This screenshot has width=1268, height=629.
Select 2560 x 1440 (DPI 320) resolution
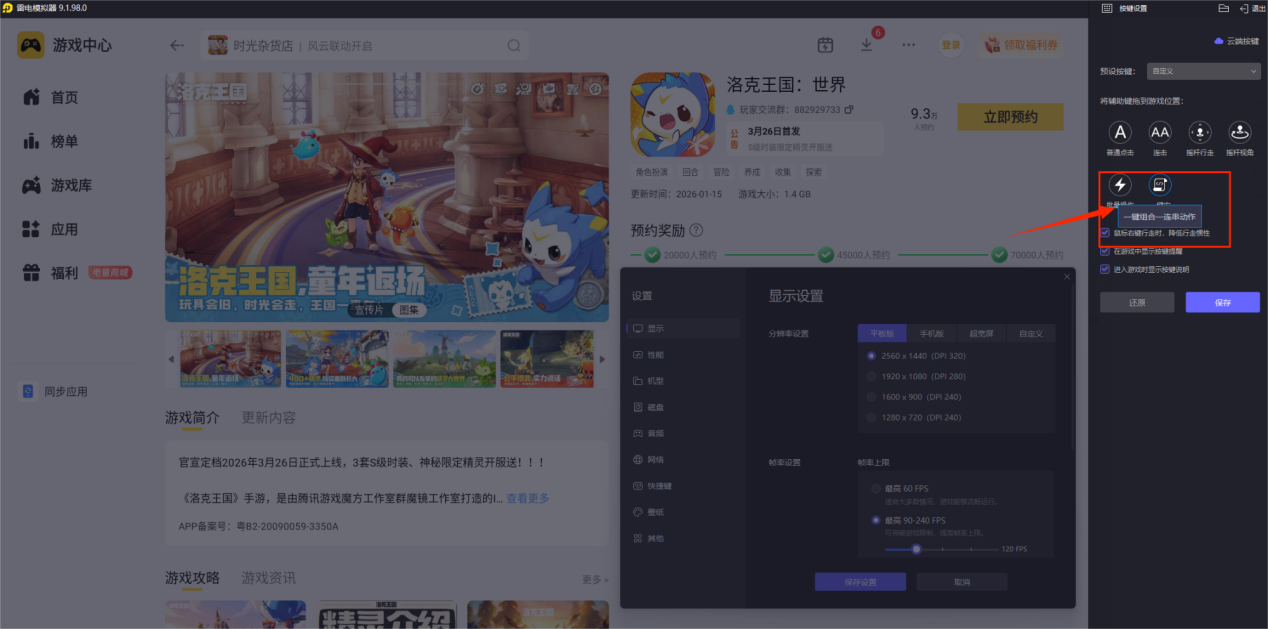click(x=873, y=355)
